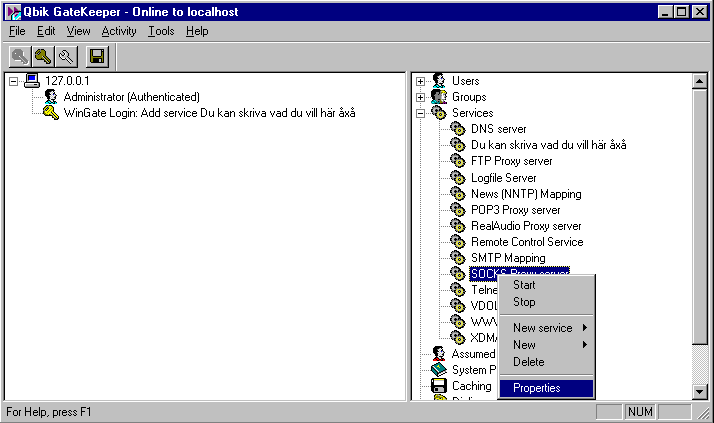
Task: Click the SMTP Mapping gear icon
Action: click(458, 258)
